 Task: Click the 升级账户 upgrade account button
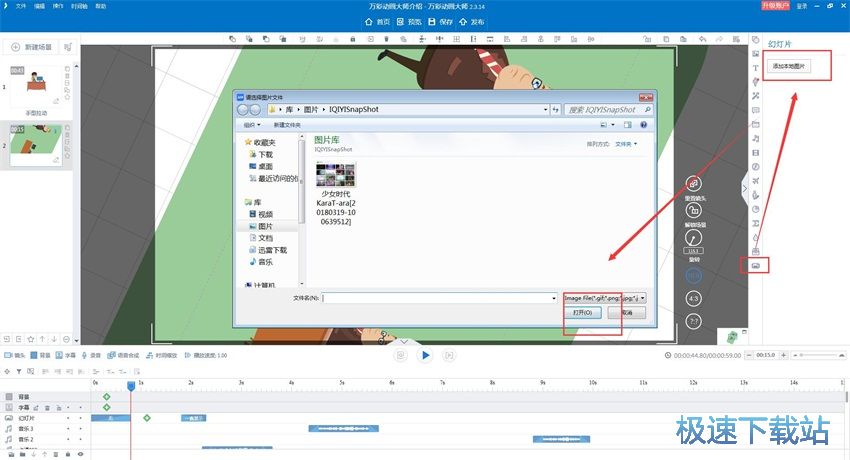(x=775, y=6)
